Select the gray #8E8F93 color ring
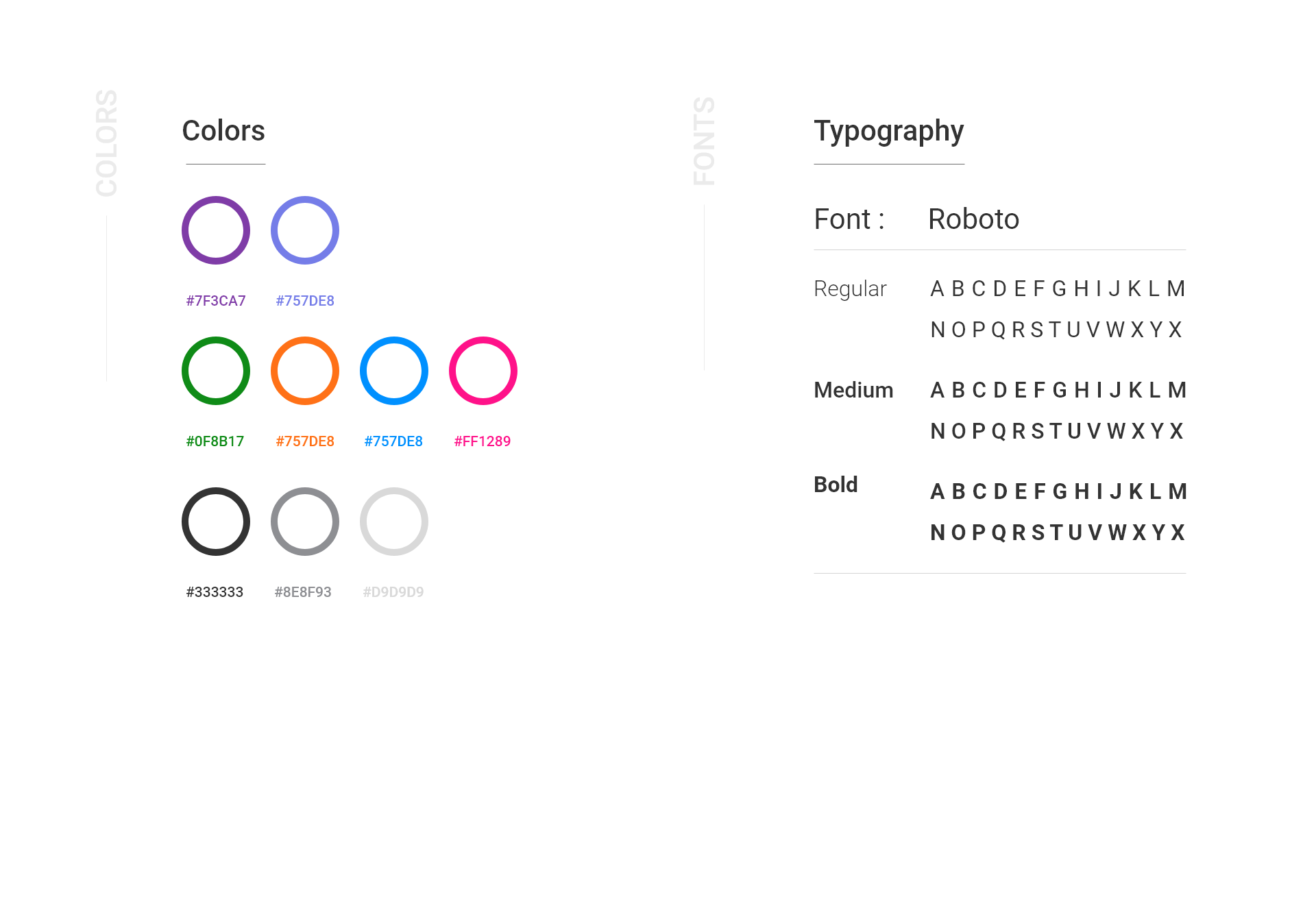1316x915 pixels. pos(305,522)
